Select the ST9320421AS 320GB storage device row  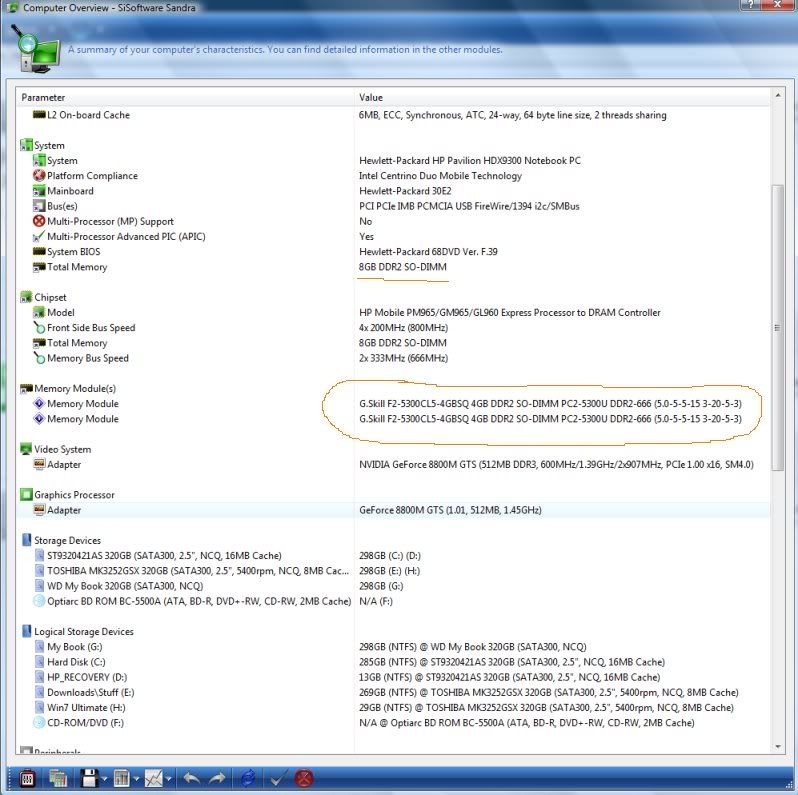click(x=393, y=555)
